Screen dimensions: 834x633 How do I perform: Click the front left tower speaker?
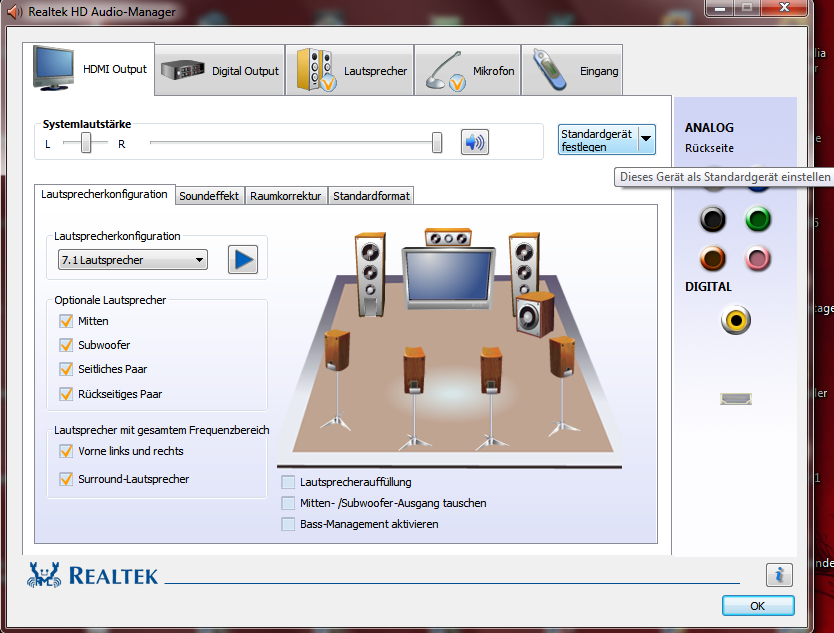pyautogui.click(x=370, y=274)
